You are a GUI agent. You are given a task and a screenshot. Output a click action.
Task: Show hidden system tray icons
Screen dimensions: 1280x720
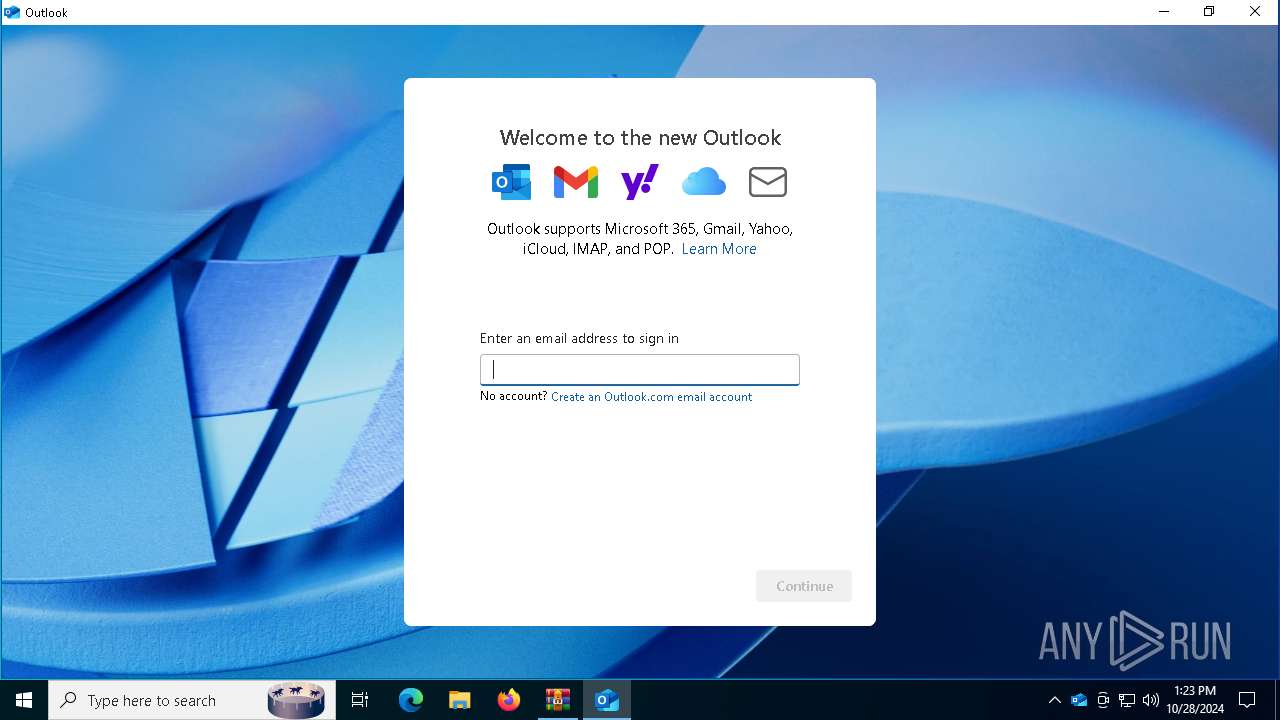click(x=1055, y=700)
